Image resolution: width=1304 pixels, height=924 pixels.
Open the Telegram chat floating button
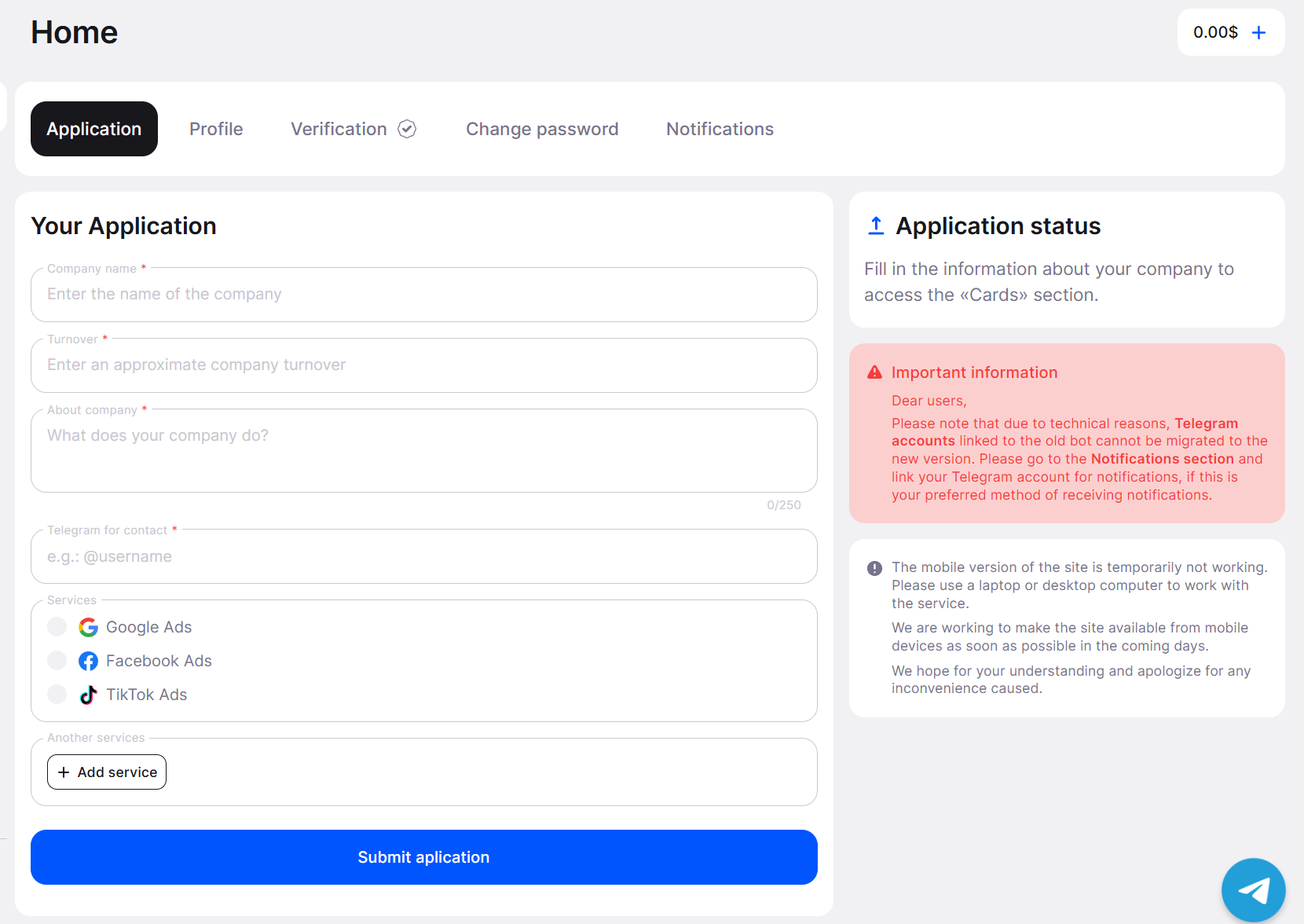(1253, 889)
